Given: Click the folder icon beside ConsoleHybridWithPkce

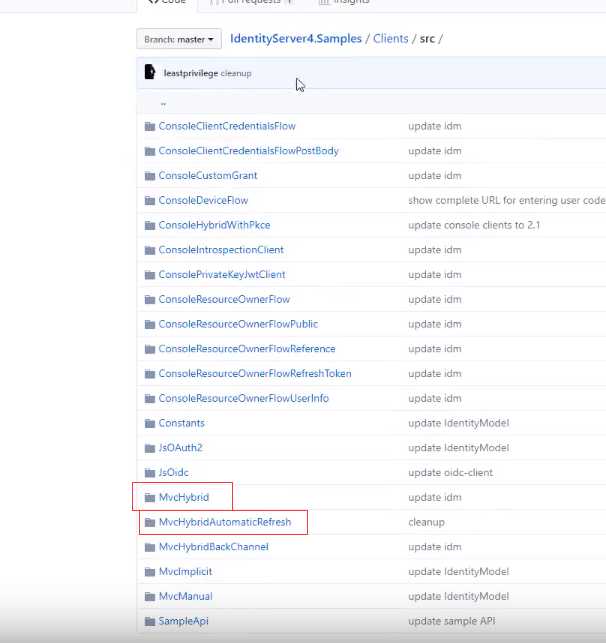Looking at the screenshot, I should coord(150,225).
